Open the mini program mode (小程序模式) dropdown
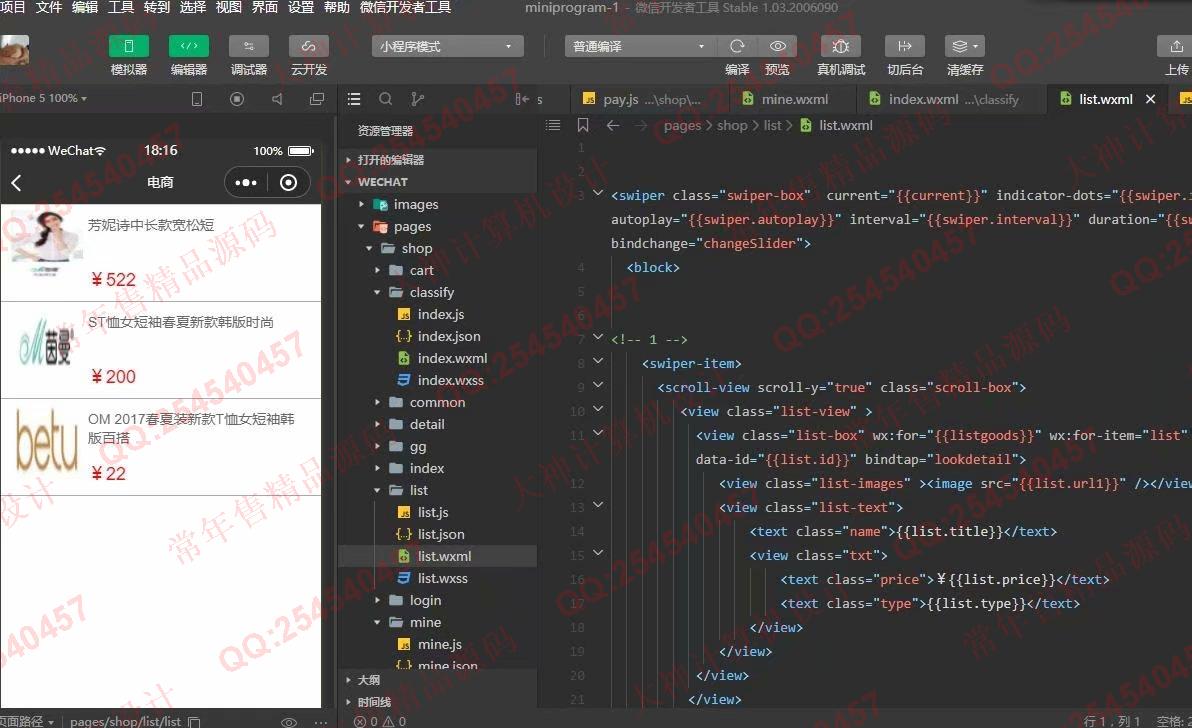 coord(448,46)
